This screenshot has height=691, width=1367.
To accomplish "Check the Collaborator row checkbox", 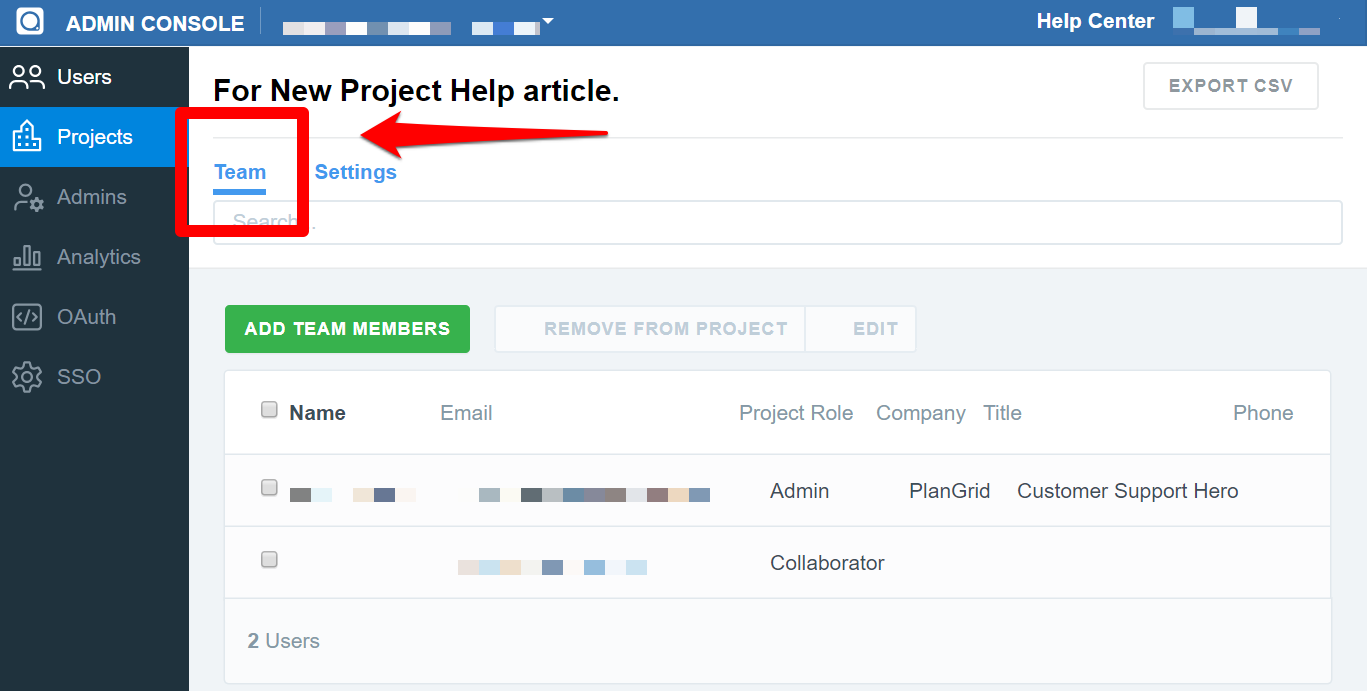I will [269, 559].
